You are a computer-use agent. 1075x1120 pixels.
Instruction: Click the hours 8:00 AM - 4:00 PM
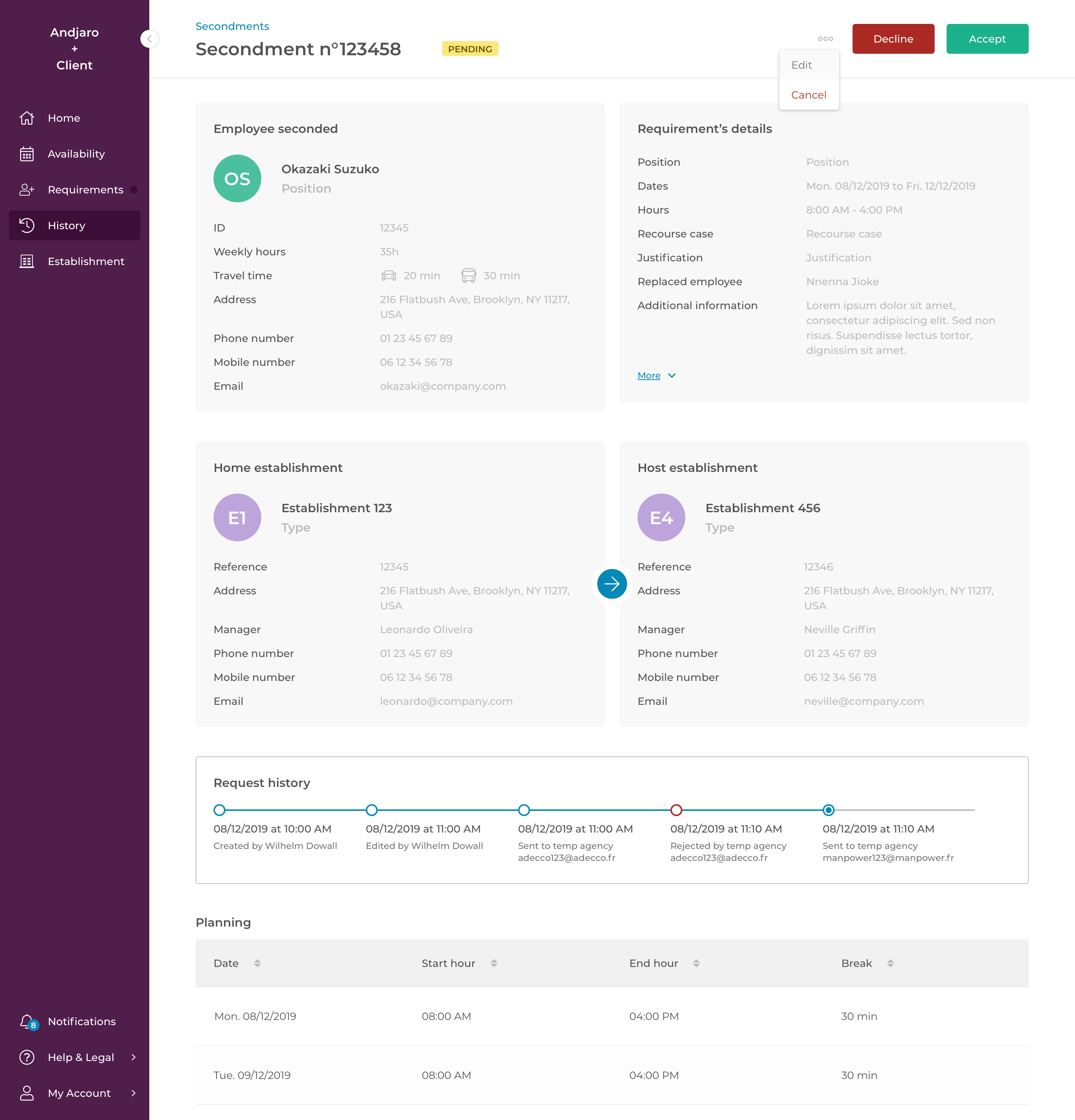[854, 210]
